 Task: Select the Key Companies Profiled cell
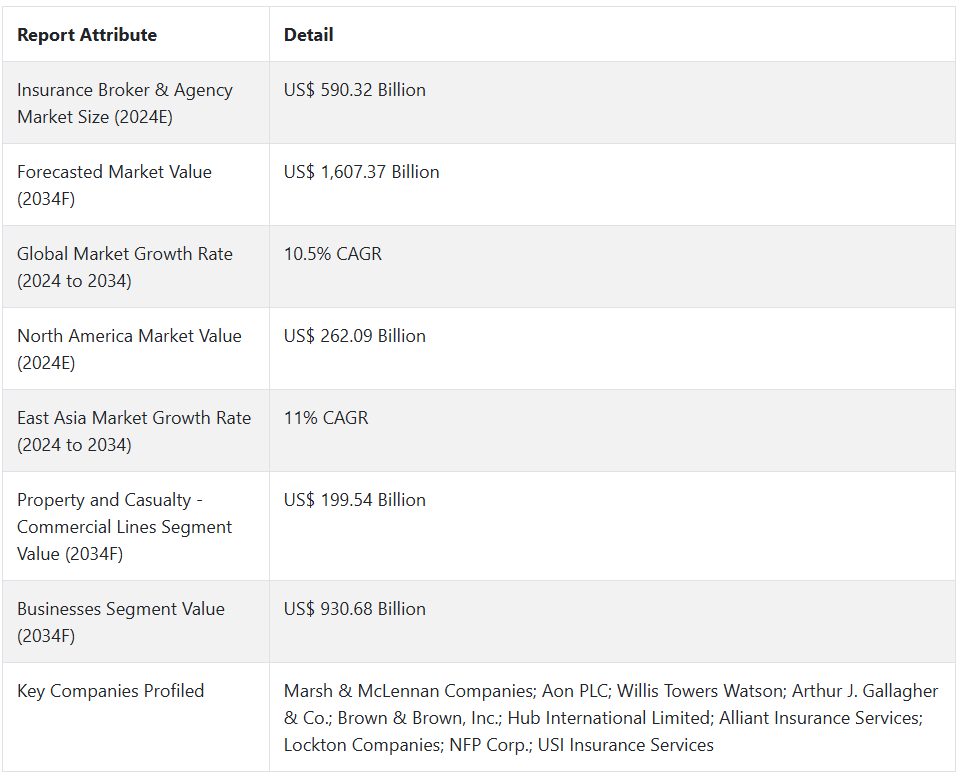click(110, 691)
